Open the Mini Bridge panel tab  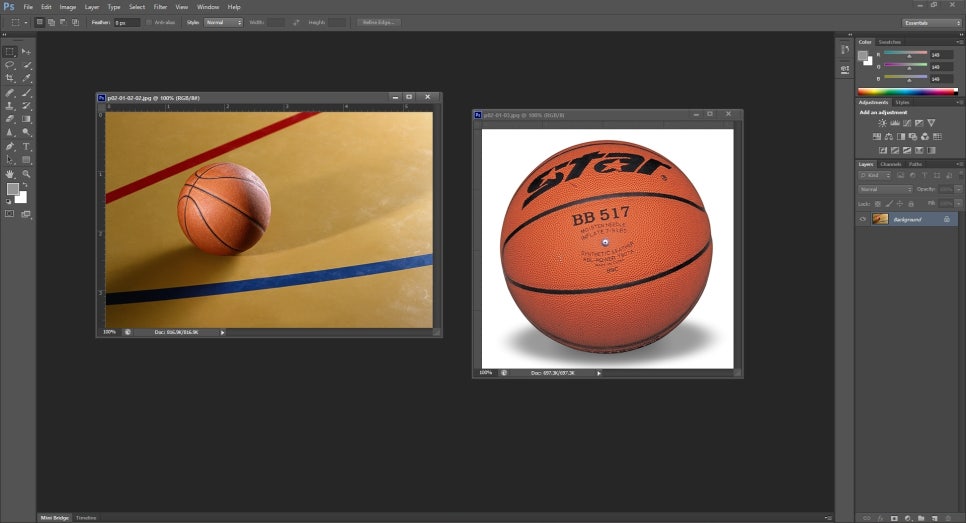pyautogui.click(x=55, y=518)
